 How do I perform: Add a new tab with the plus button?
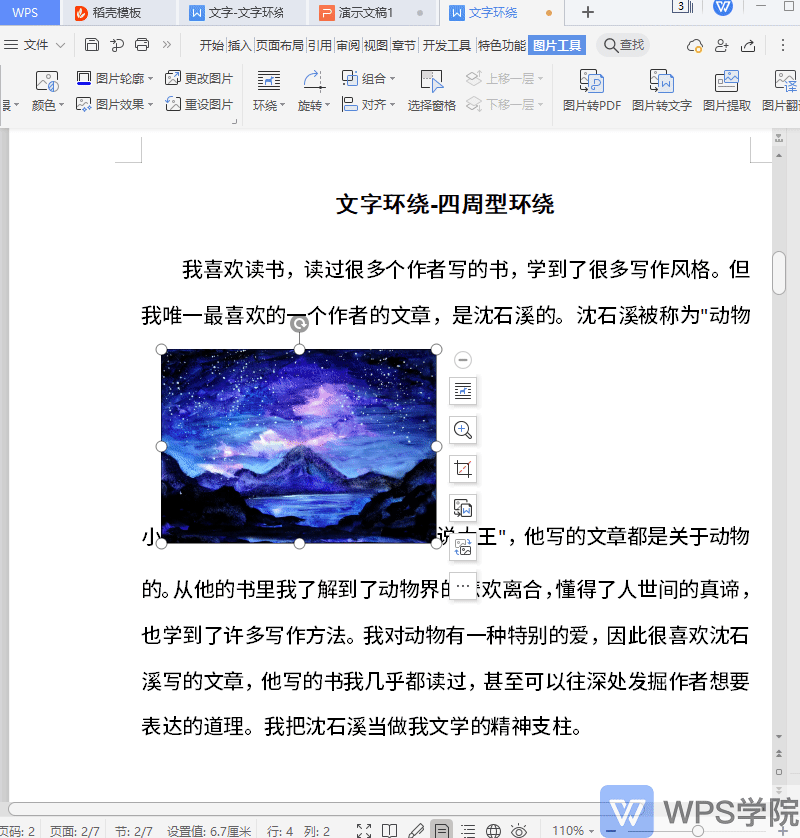click(x=587, y=12)
